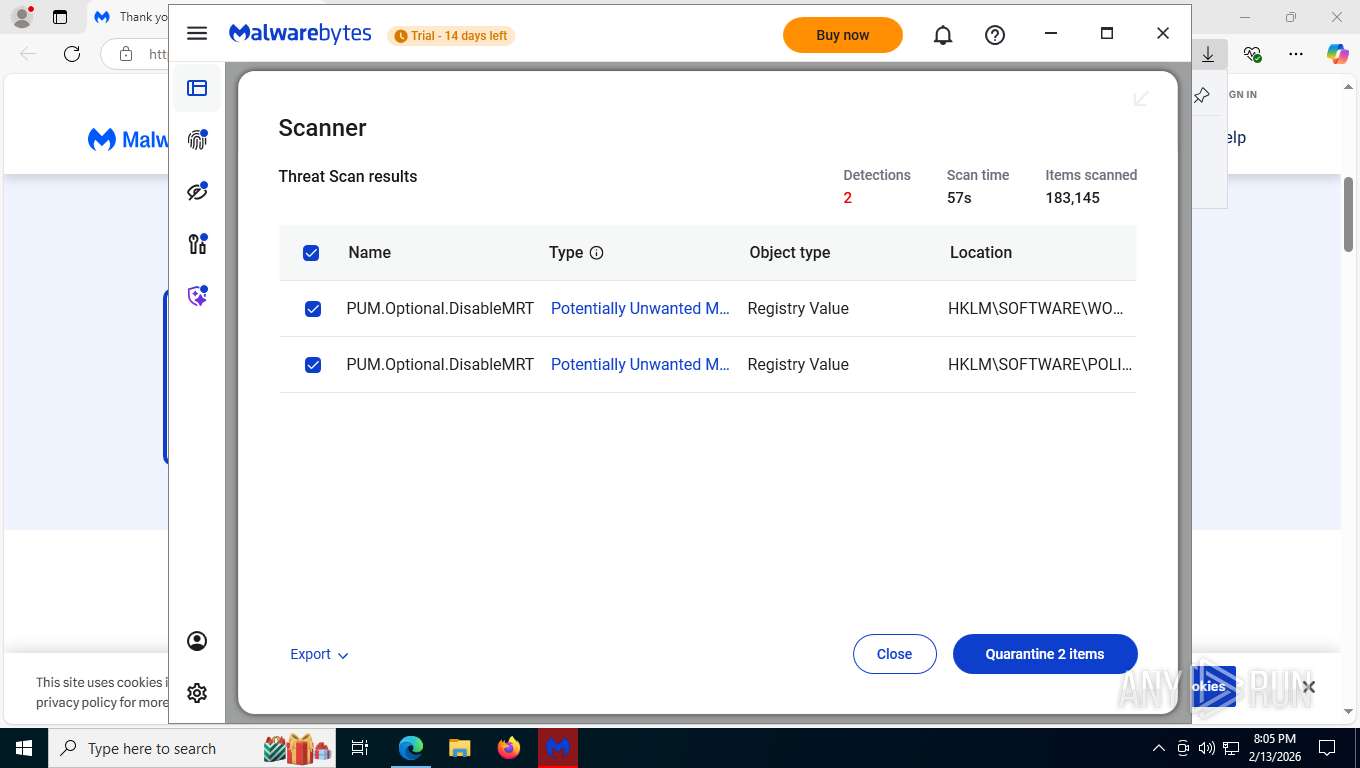Dismiss the cookie banner with the X
Viewport: 1360px width, 768px height.
coord(1308,687)
